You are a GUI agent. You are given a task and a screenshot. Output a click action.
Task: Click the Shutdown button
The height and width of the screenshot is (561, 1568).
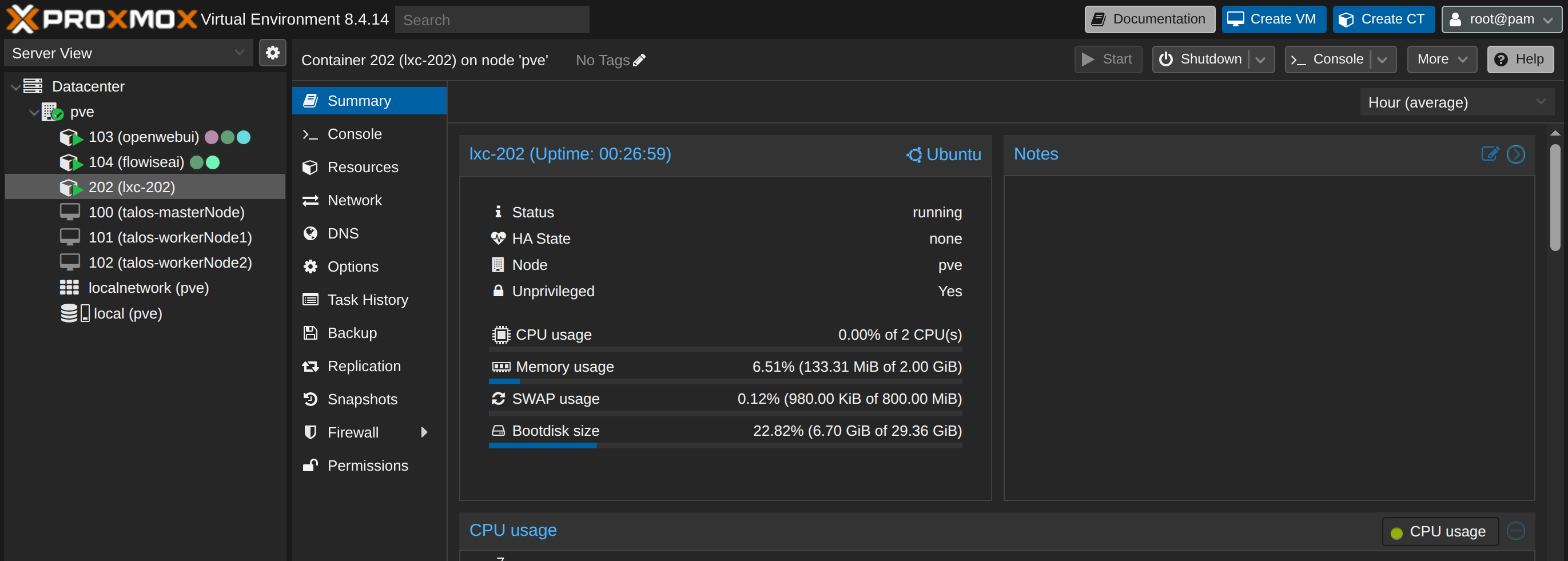(1200, 59)
